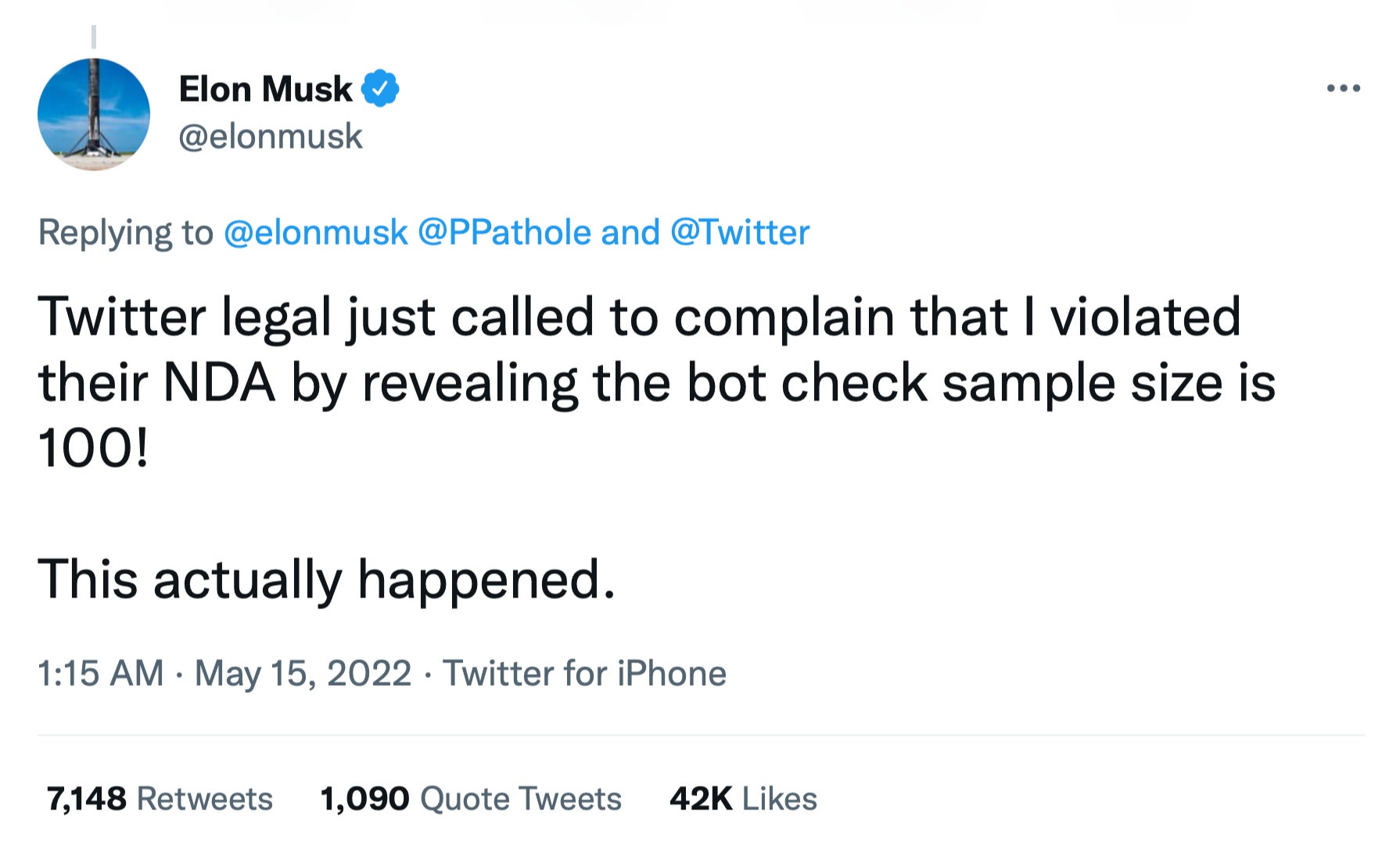This screenshot has width=1400, height=854.
Task: Open the rocket profile picture
Action: pyautogui.click(x=94, y=114)
